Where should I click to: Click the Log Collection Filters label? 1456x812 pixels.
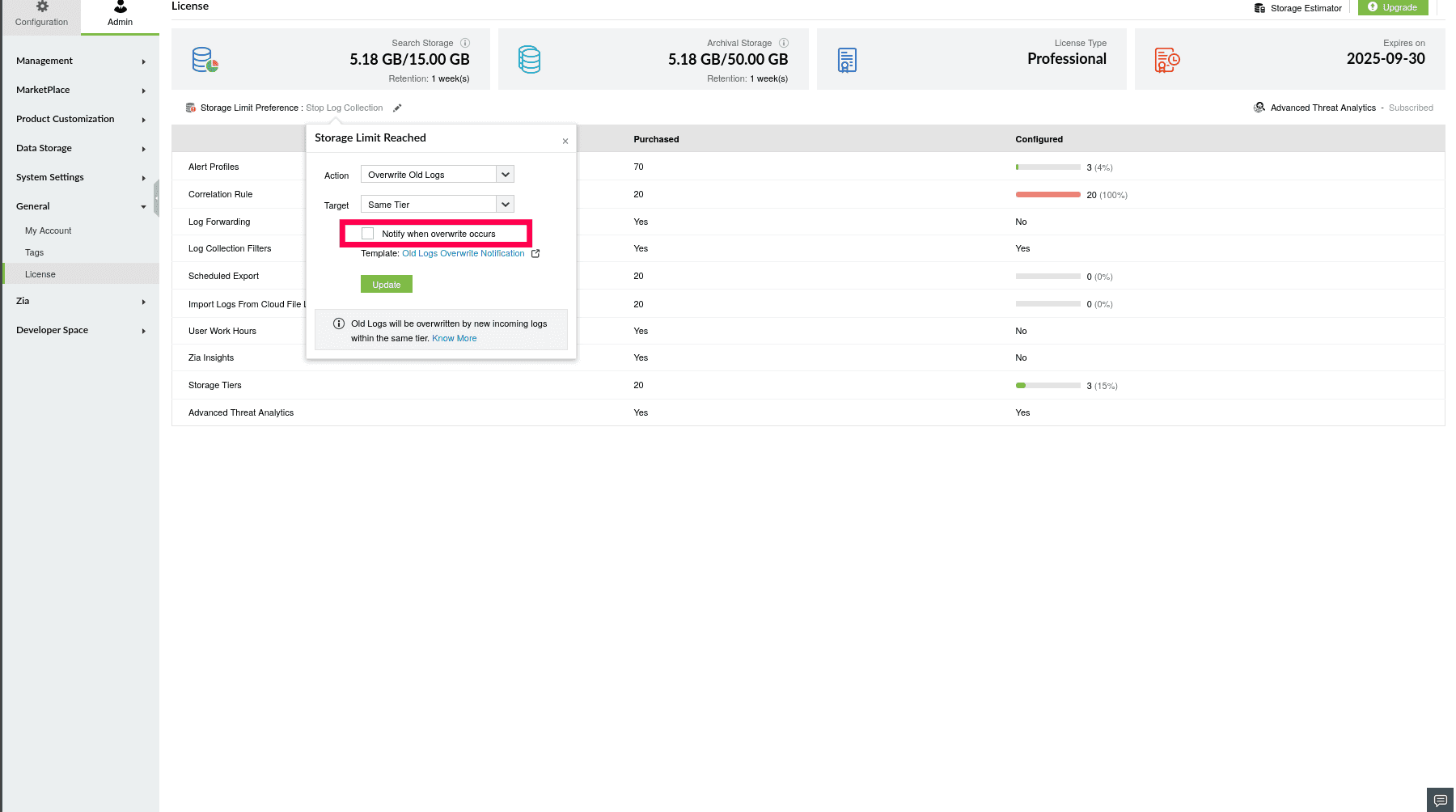[x=230, y=249]
